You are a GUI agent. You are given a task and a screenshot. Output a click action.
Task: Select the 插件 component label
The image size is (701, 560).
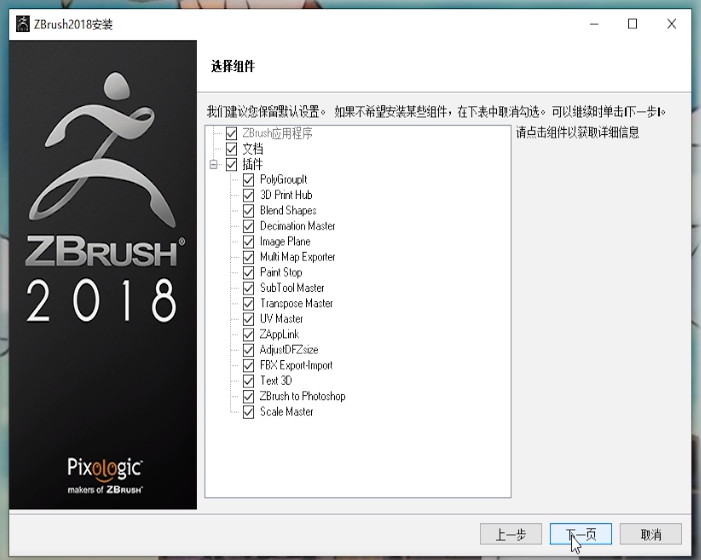click(x=252, y=164)
